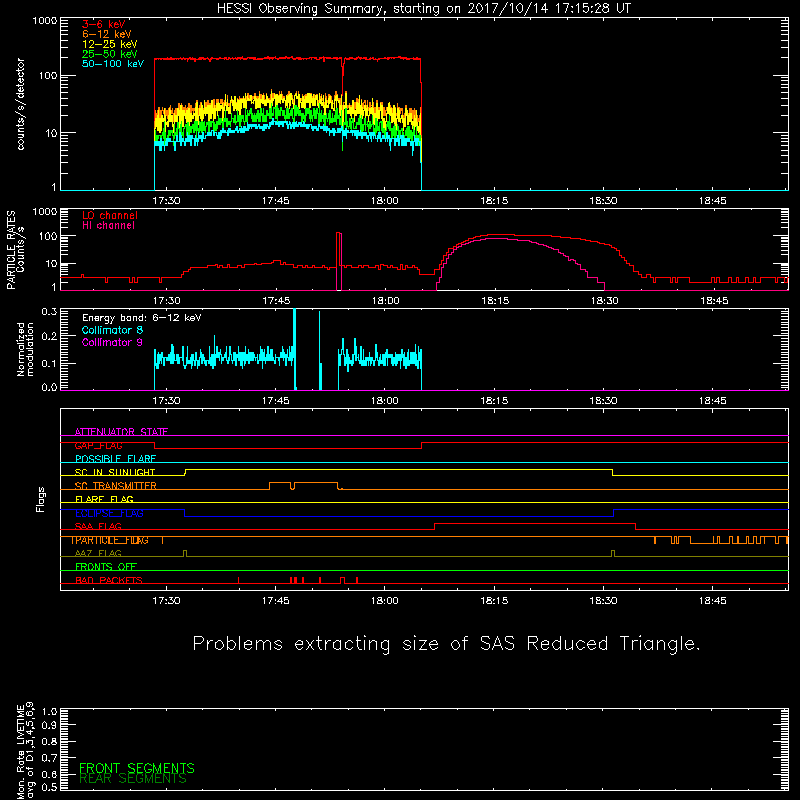Viewport: 800px width, 800px height.
Task: Select the FRONT SEGMENTS legend label
Action: click(137, 768)
